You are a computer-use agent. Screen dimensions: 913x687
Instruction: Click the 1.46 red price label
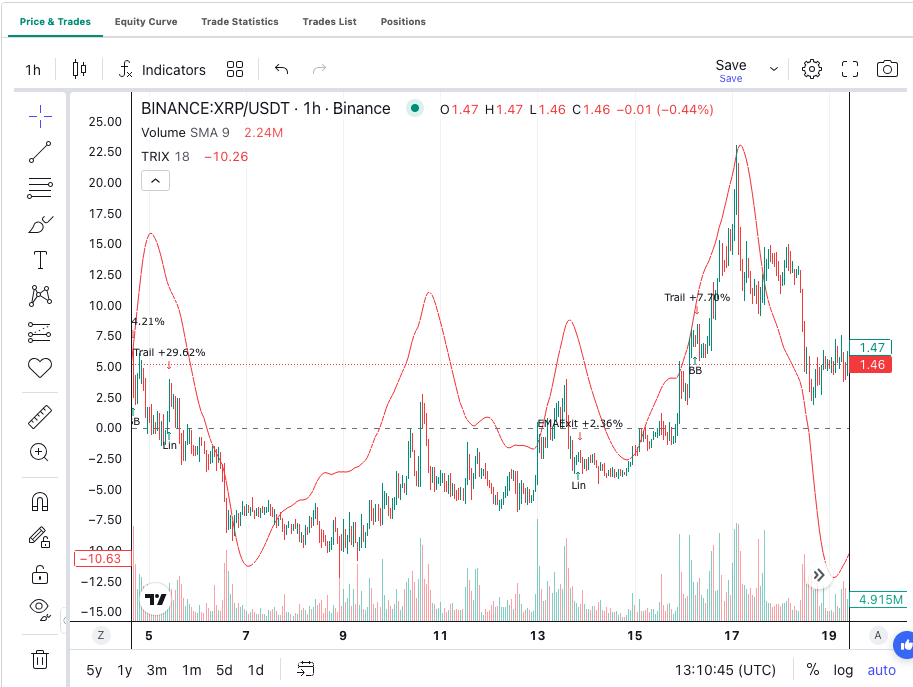871,365
